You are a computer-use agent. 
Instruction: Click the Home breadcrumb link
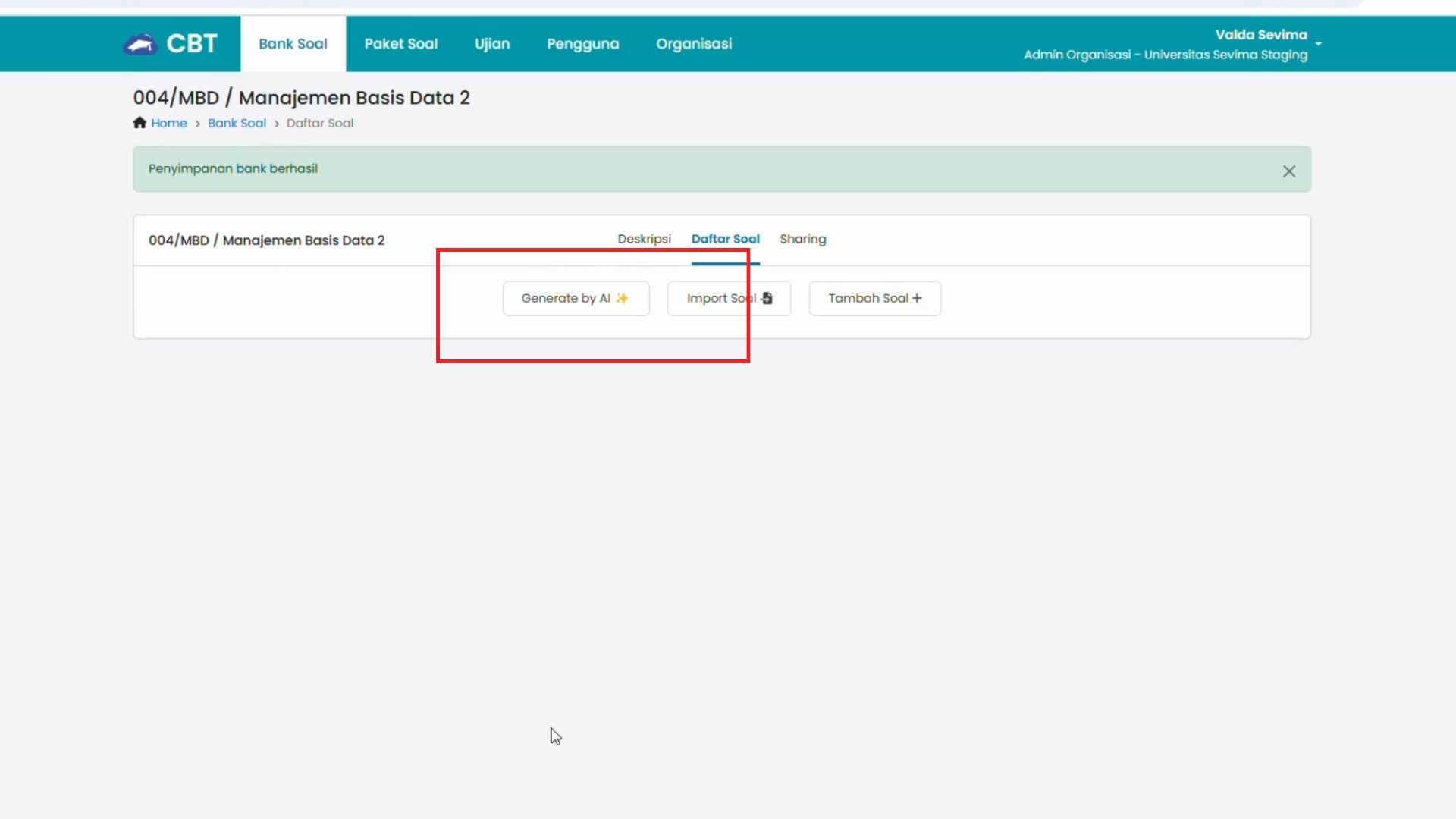[168, 123]
